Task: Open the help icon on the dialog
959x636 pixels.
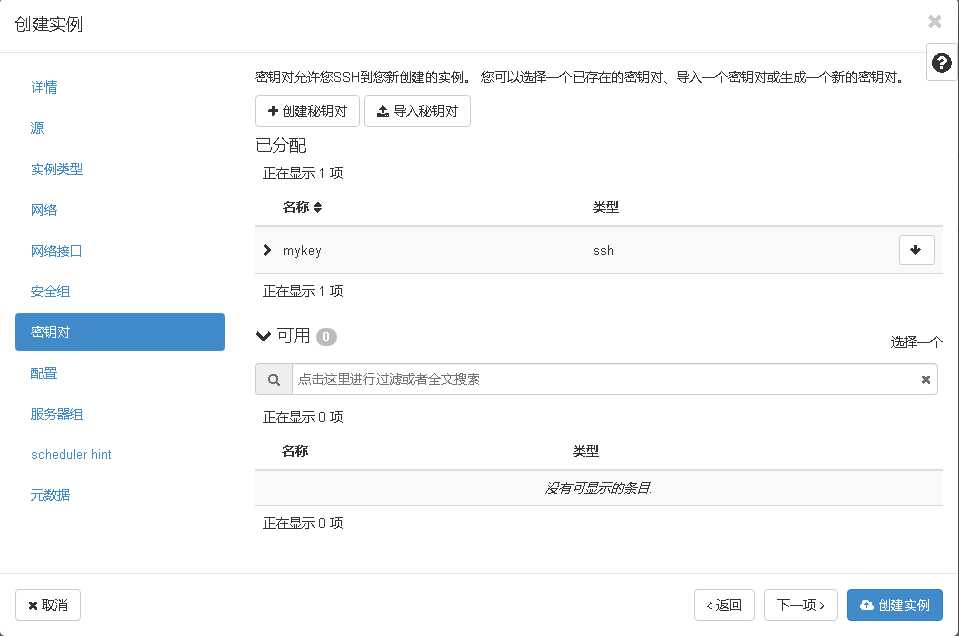Action: point(940,62)
